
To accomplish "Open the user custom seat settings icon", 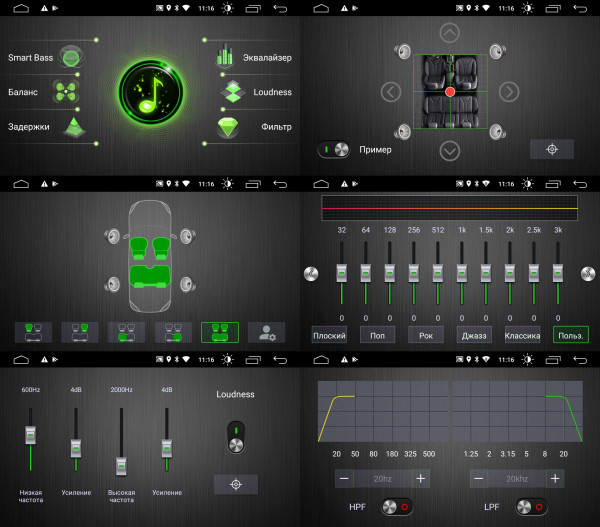I will [267, 332].
